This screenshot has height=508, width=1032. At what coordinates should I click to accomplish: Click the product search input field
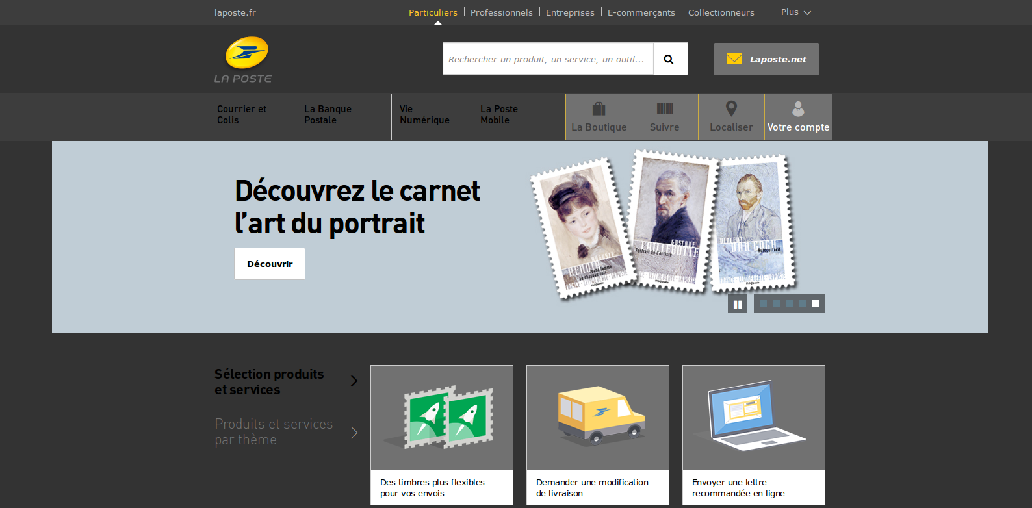(x=548, y=59)
